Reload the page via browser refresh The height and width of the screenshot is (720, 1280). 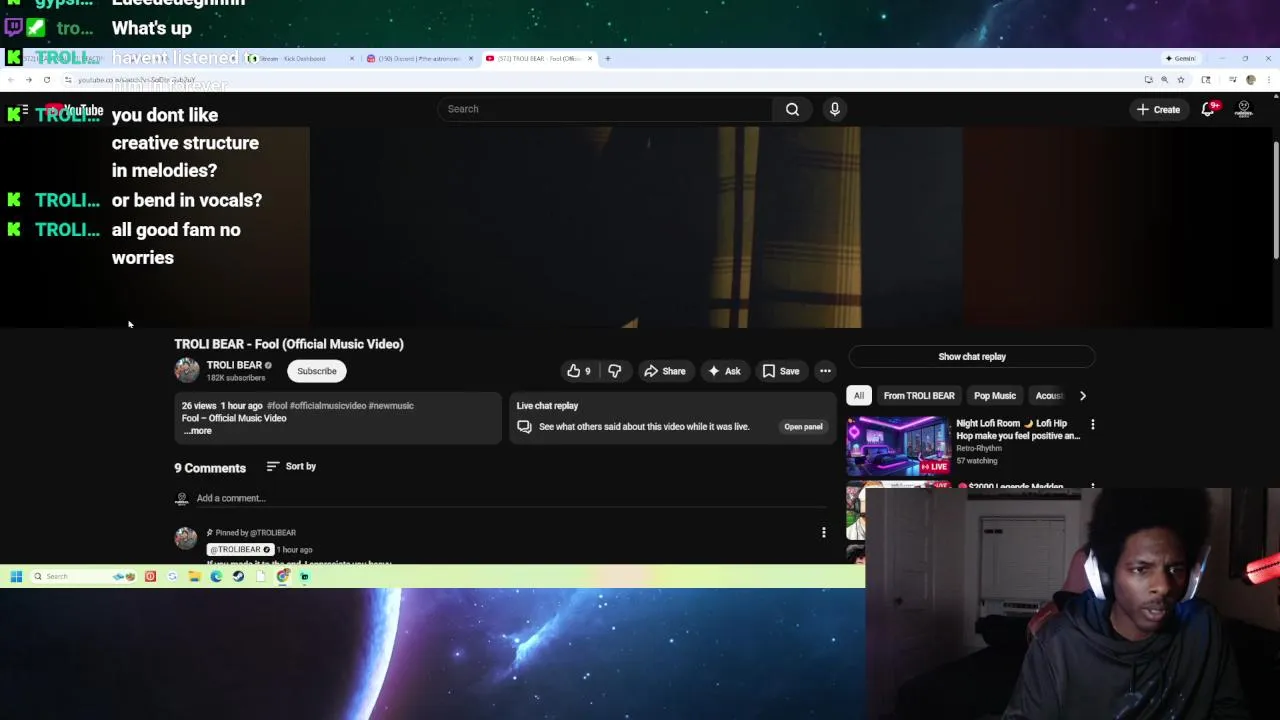[x=46, y=80]
